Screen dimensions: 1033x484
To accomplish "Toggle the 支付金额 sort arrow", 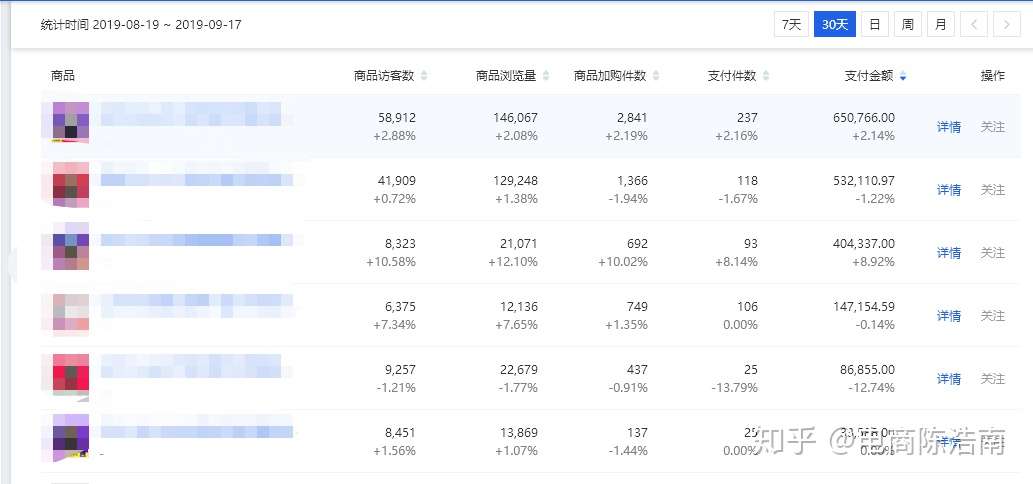I will tap(903, 76).
